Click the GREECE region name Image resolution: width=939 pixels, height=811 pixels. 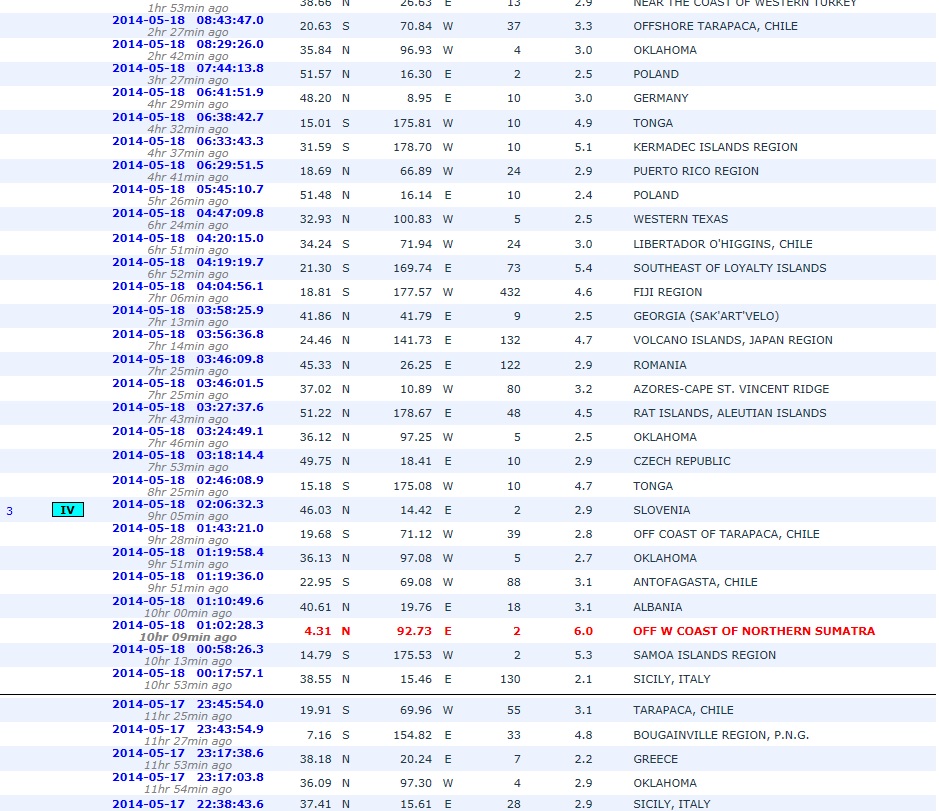656,759
